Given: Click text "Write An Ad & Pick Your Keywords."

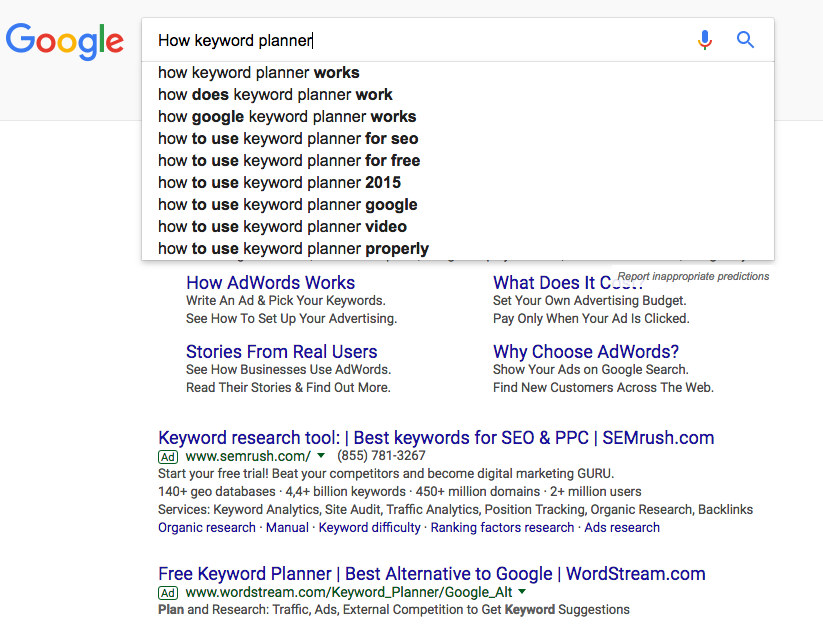Looking at the screenshot, I should 286,301.
